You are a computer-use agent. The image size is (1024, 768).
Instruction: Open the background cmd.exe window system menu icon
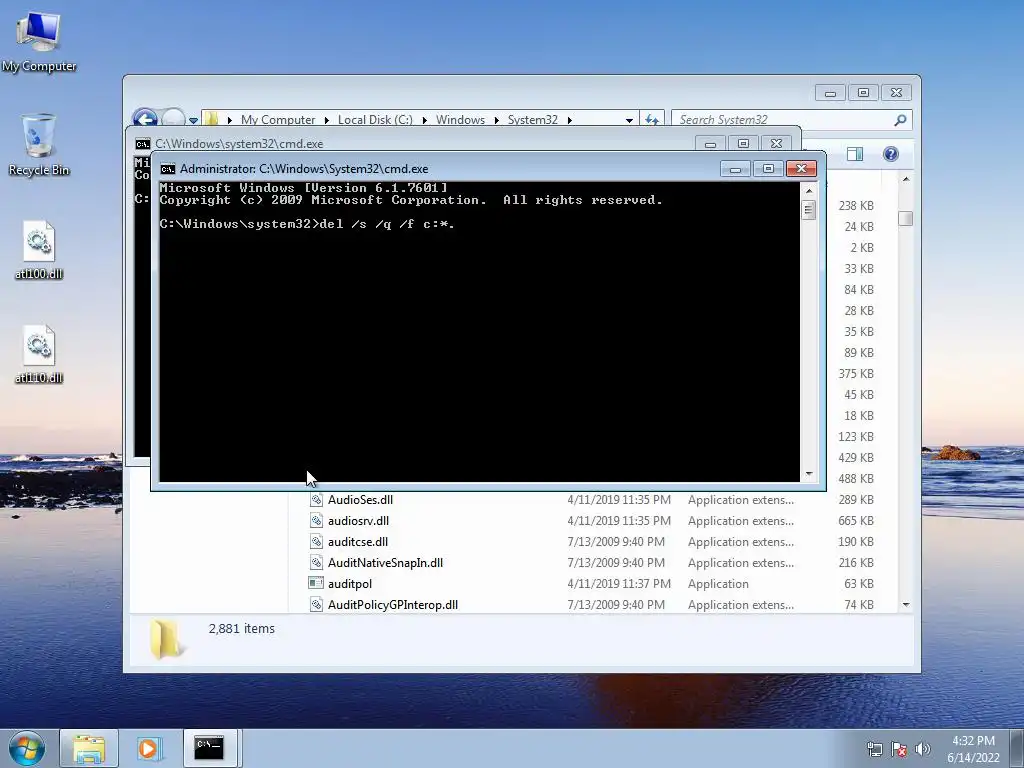[142, 144]
